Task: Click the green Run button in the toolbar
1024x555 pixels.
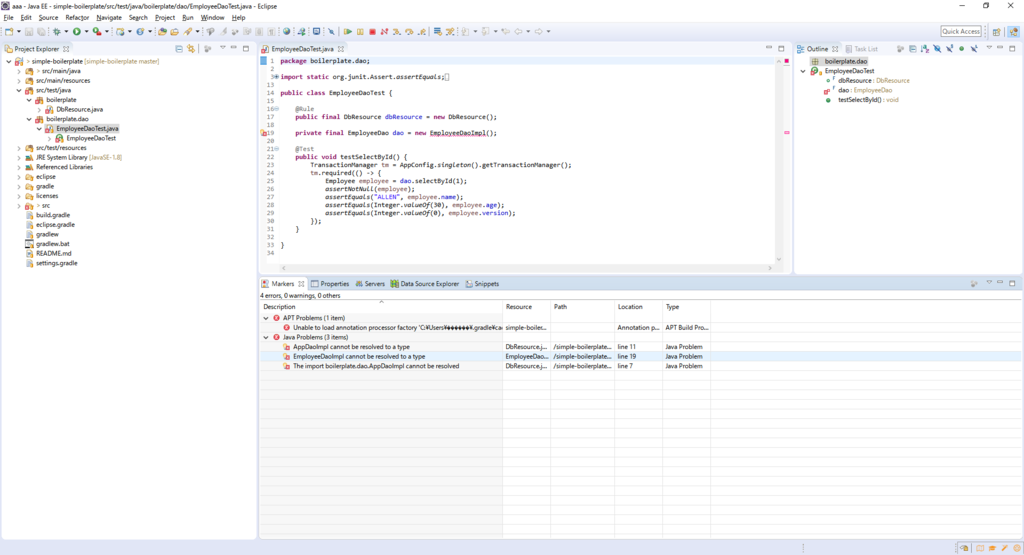Action: [76, 31]
